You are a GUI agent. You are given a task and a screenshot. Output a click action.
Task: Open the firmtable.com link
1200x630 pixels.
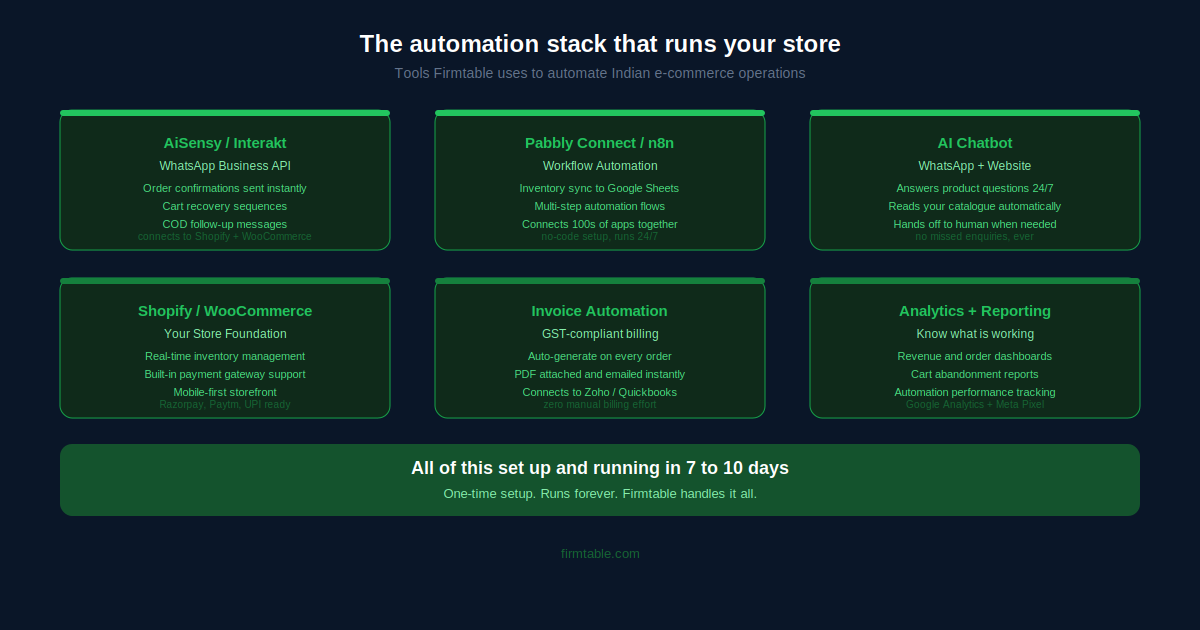600,554
